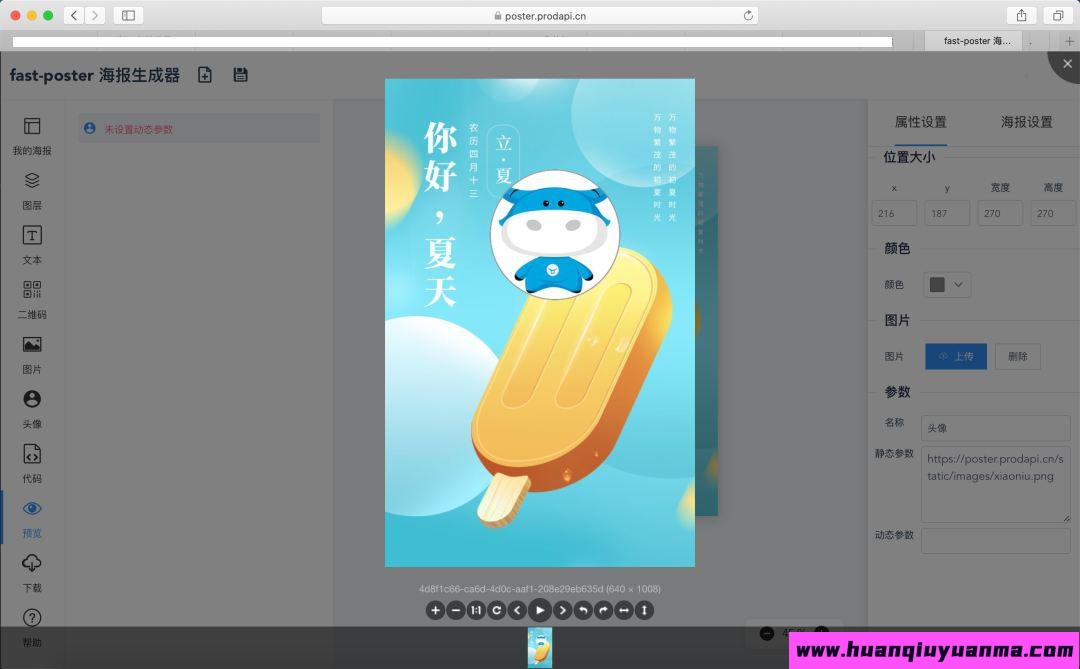Click the 下载 download cloud icon
This screenshot has width=1080, height=669.
[x=32, y=563]
